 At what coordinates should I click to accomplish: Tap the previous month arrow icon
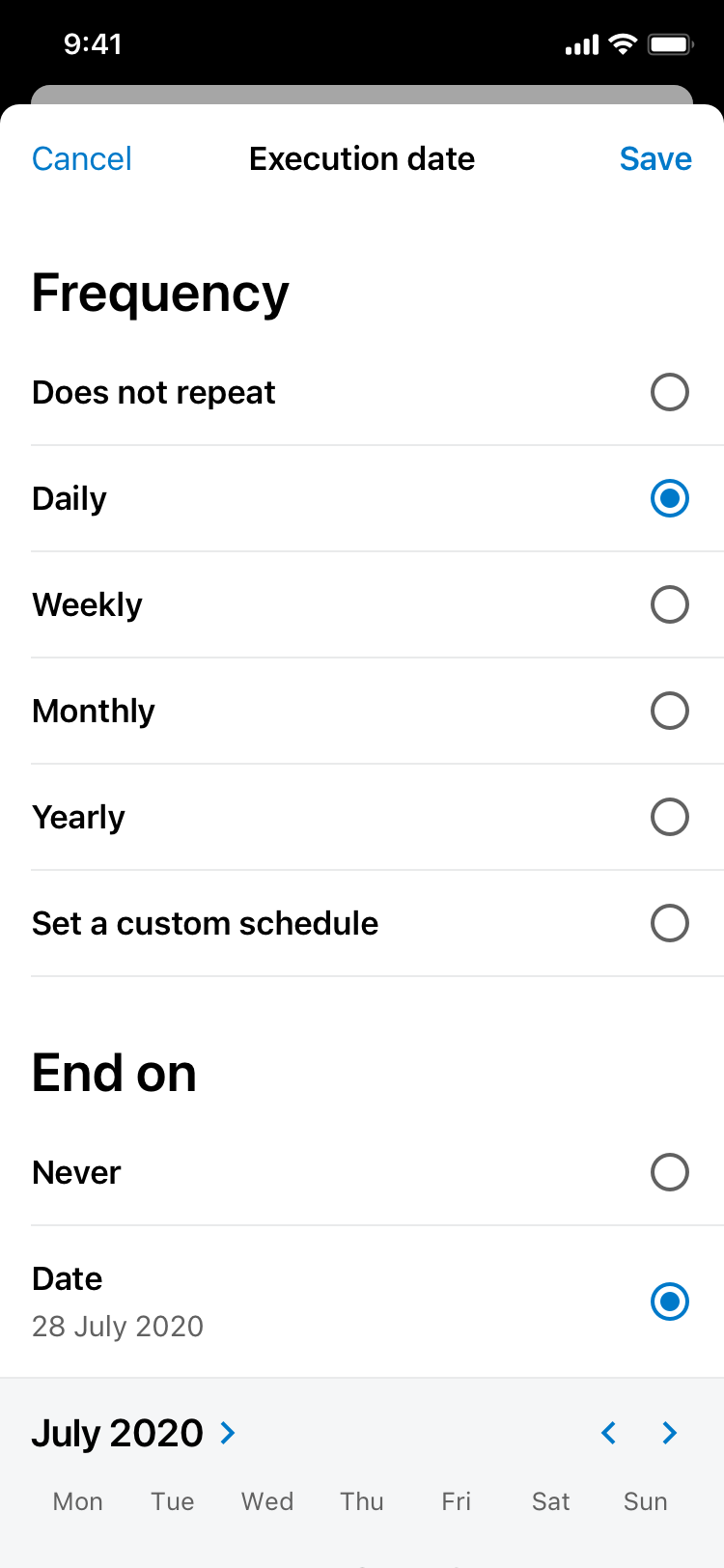tap(608, 1433)
